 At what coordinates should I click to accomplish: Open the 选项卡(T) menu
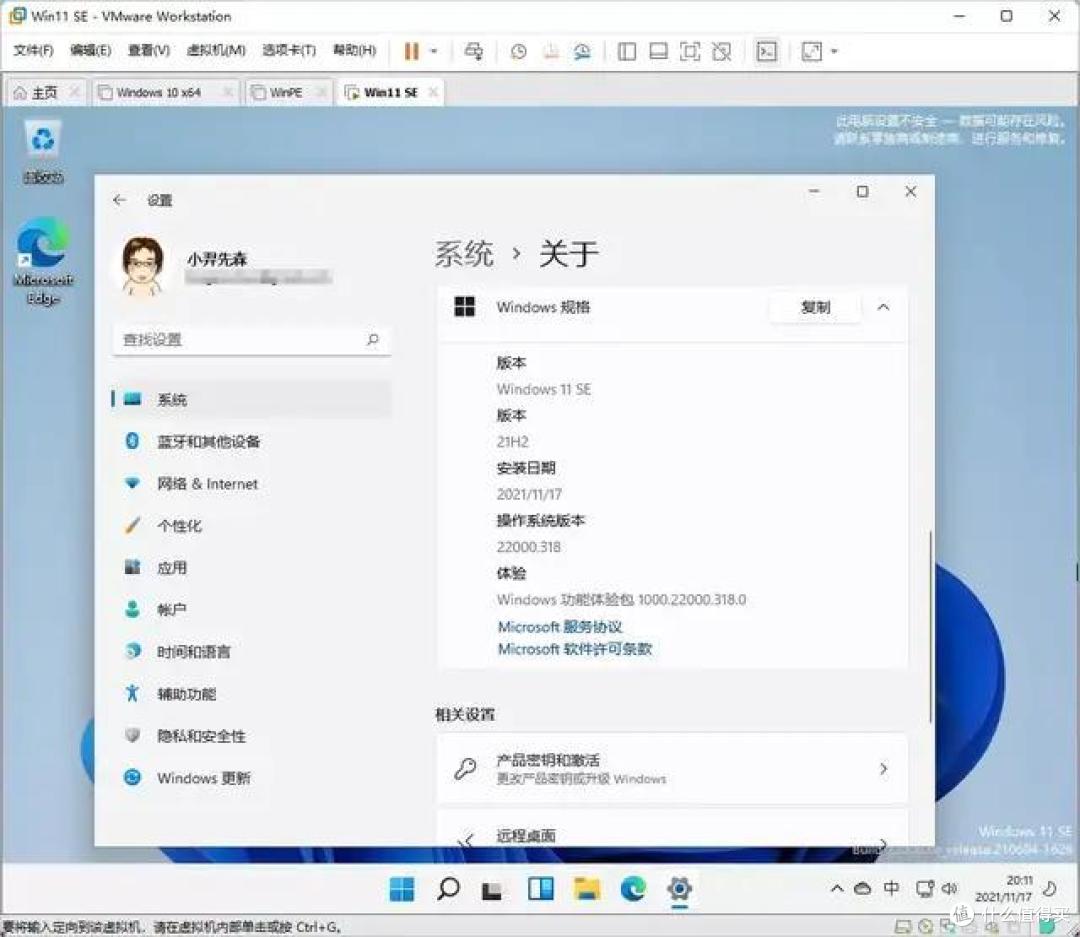coord(289,50)
